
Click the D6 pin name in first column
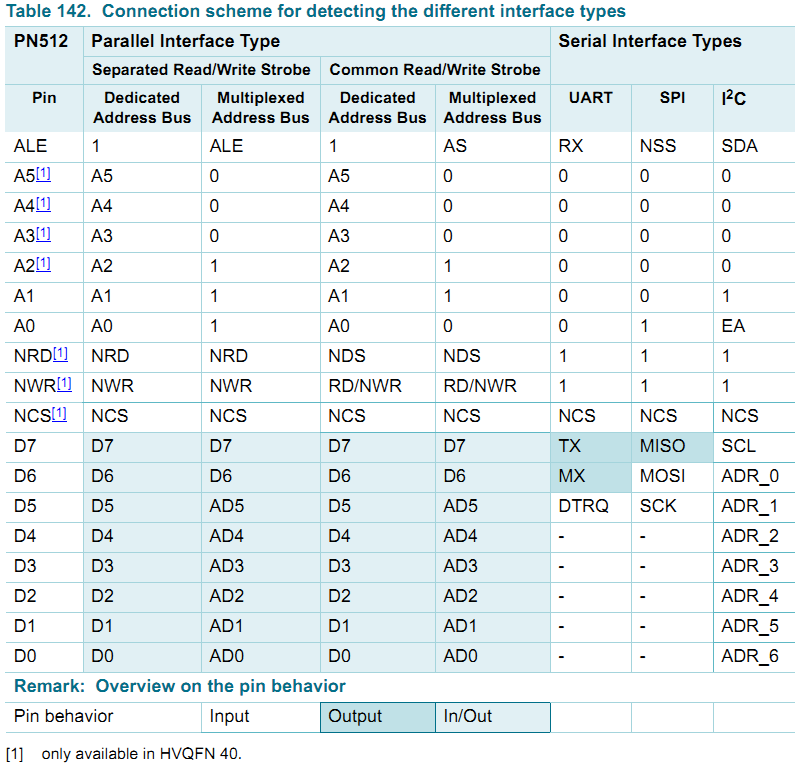25,476
